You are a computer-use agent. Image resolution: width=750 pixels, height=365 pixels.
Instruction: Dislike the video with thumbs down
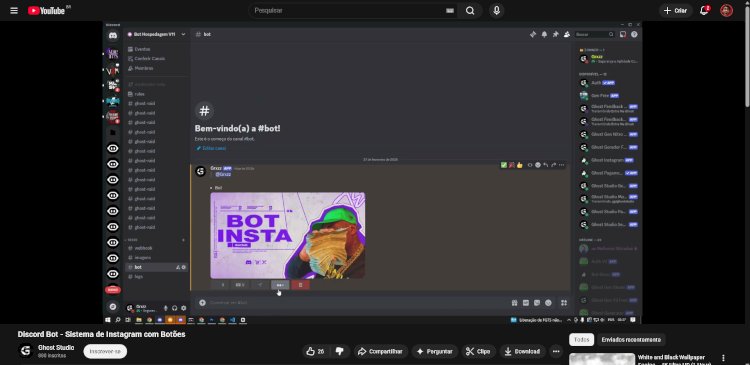pos(340,352)
